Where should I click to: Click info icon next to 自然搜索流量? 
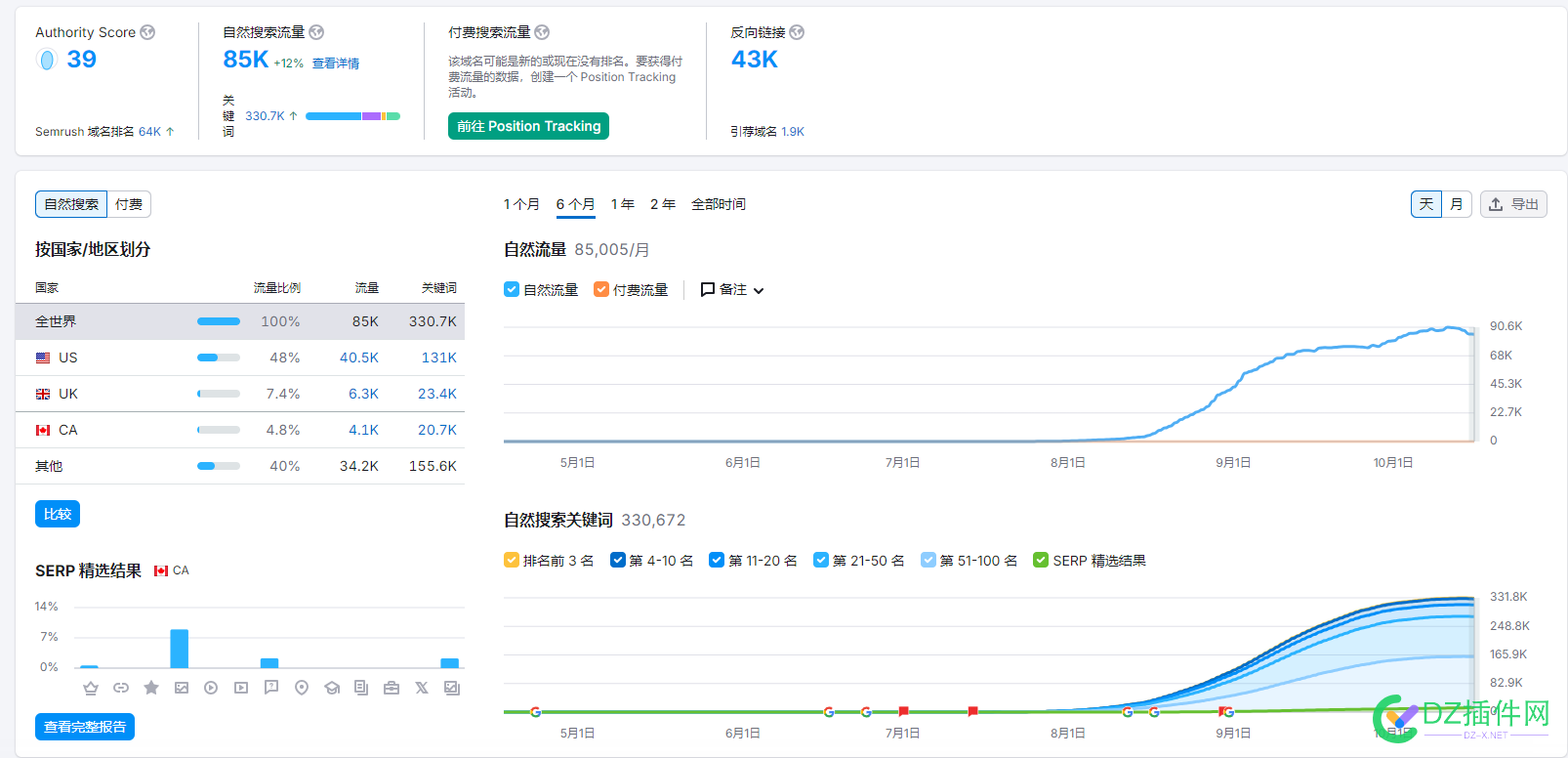(316, 32)
